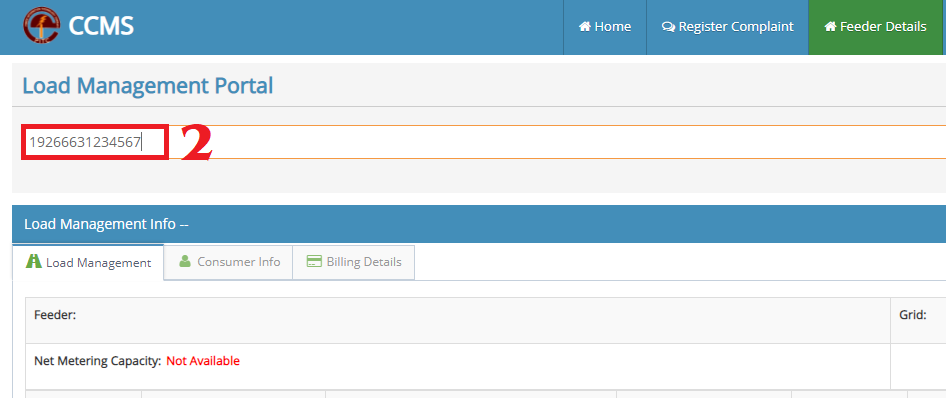The height and width of the screenshot is (398, 946).
Task: Switch to the Load Management tab
Action: (x=88, y=262)
